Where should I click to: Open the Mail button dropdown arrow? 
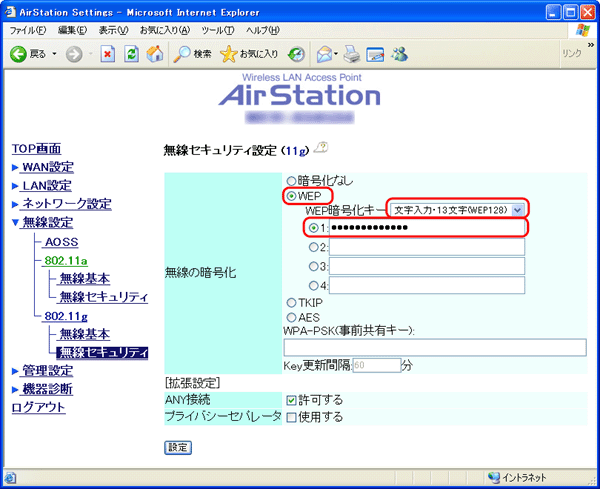click(x=336, y=54)
